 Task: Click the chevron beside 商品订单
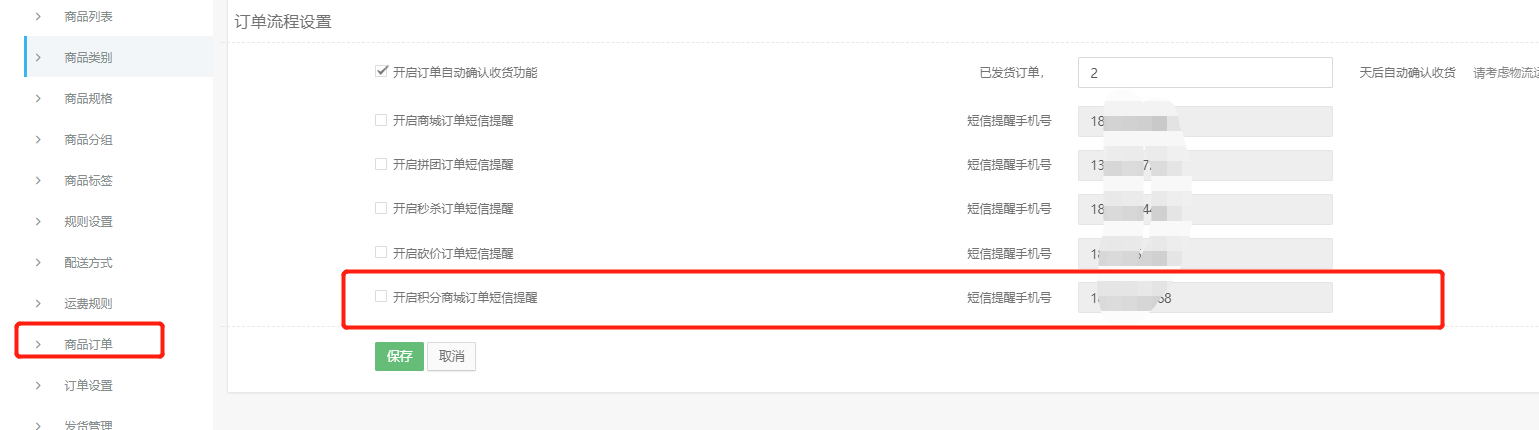point(38,344)
